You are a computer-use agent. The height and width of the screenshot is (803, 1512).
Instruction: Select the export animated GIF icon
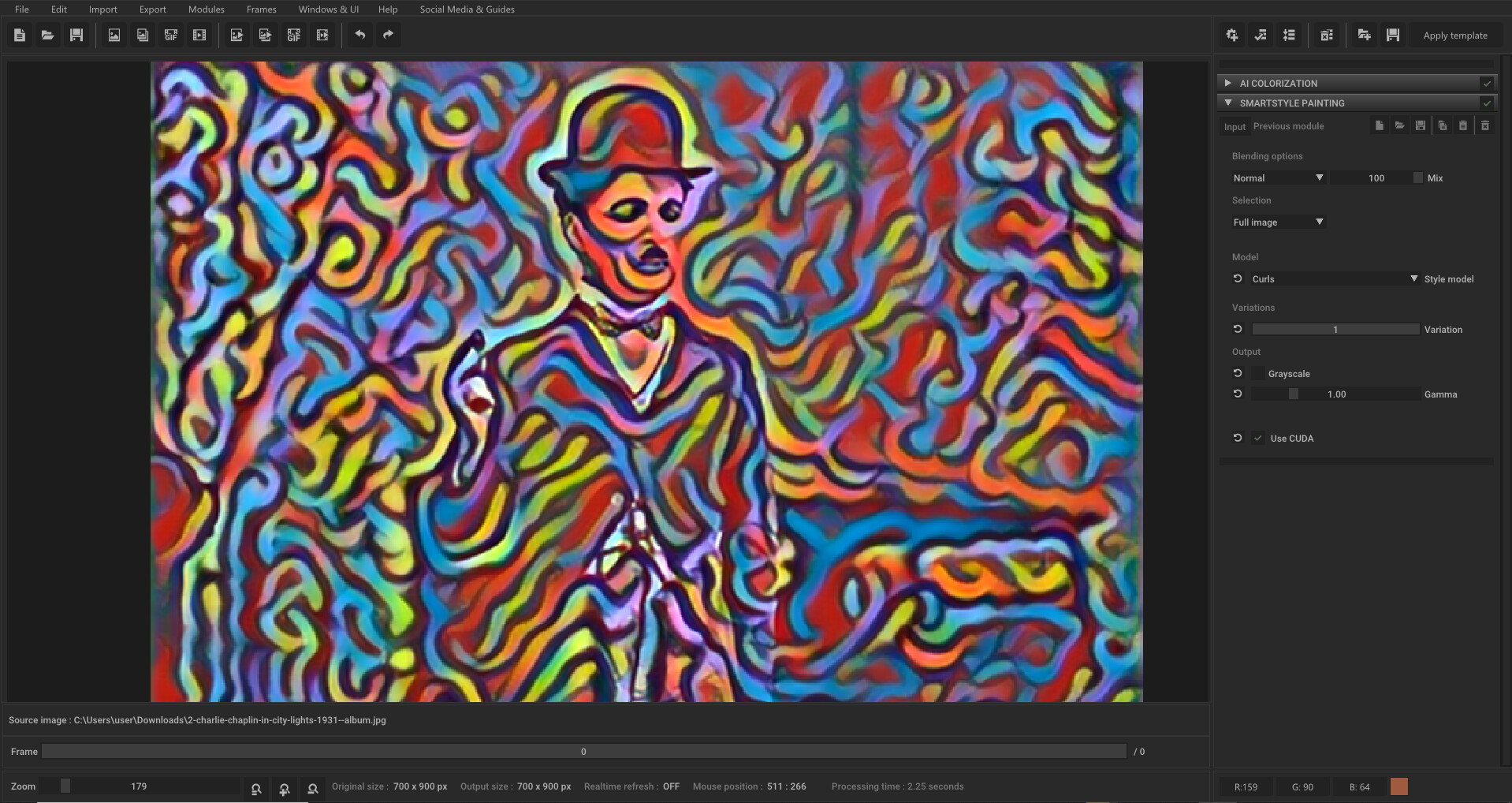[x=293, y=34]
